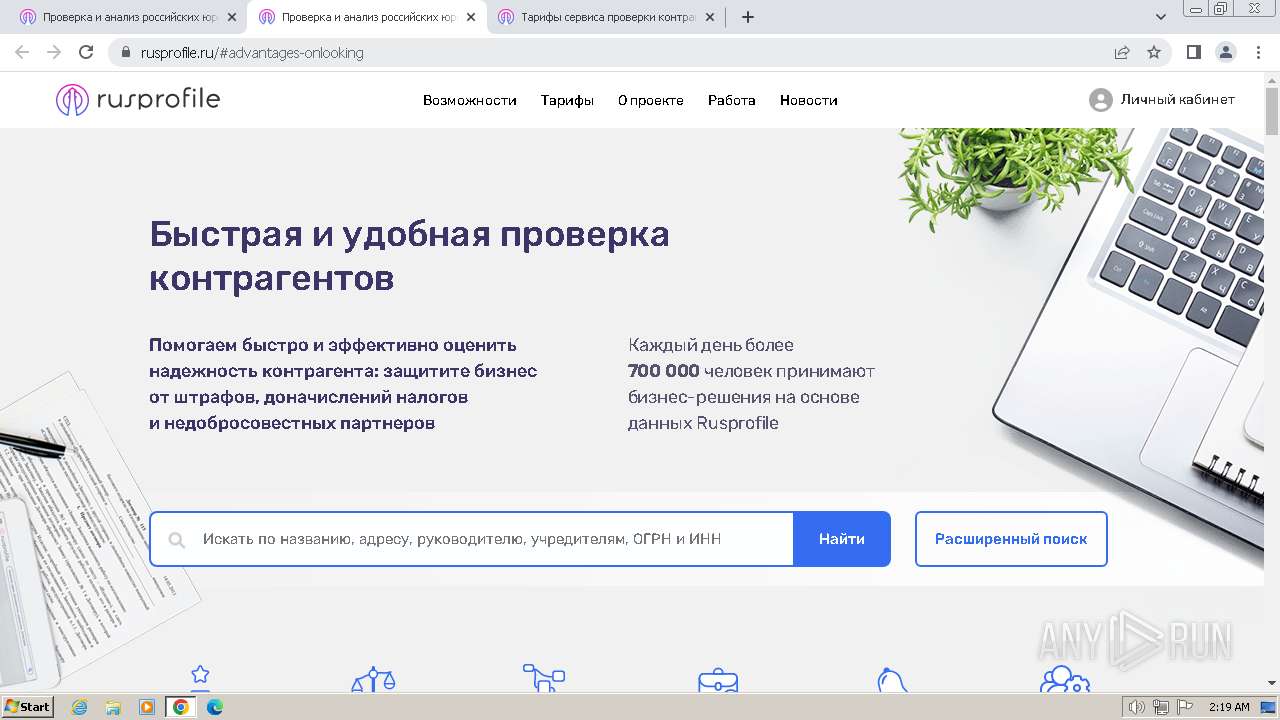1280x720 pixels.
Task: Open Windows Start menu
Action: coord(27,707)
